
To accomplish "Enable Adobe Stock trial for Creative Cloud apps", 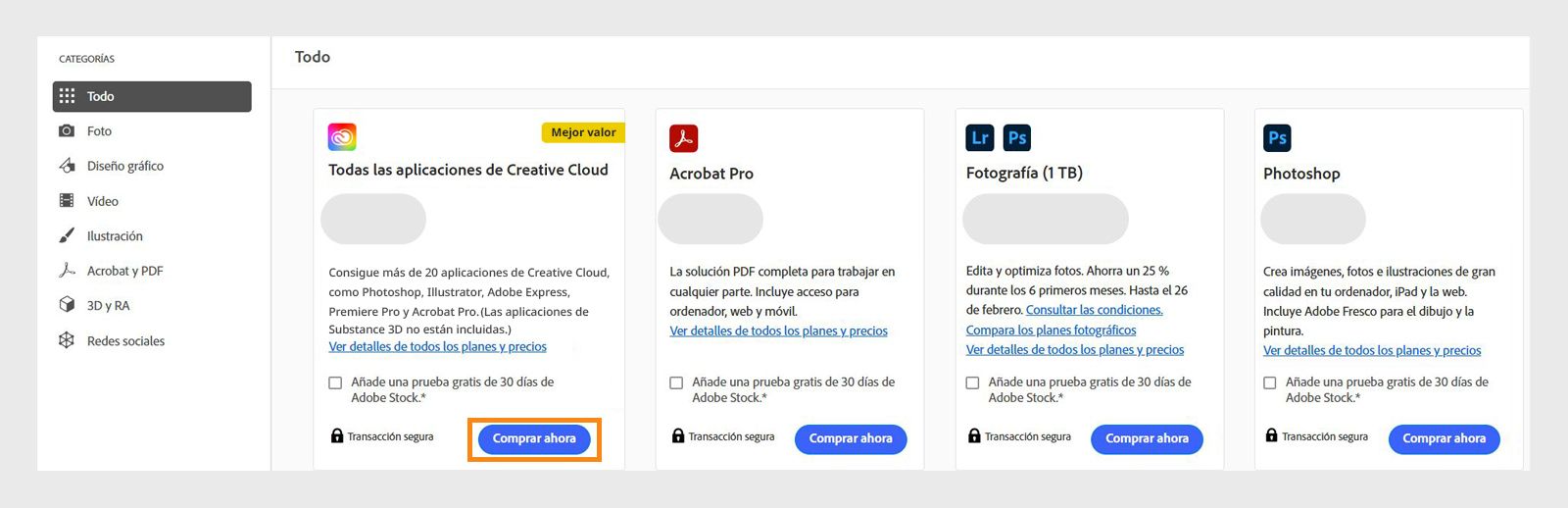I will click(335, 382).
